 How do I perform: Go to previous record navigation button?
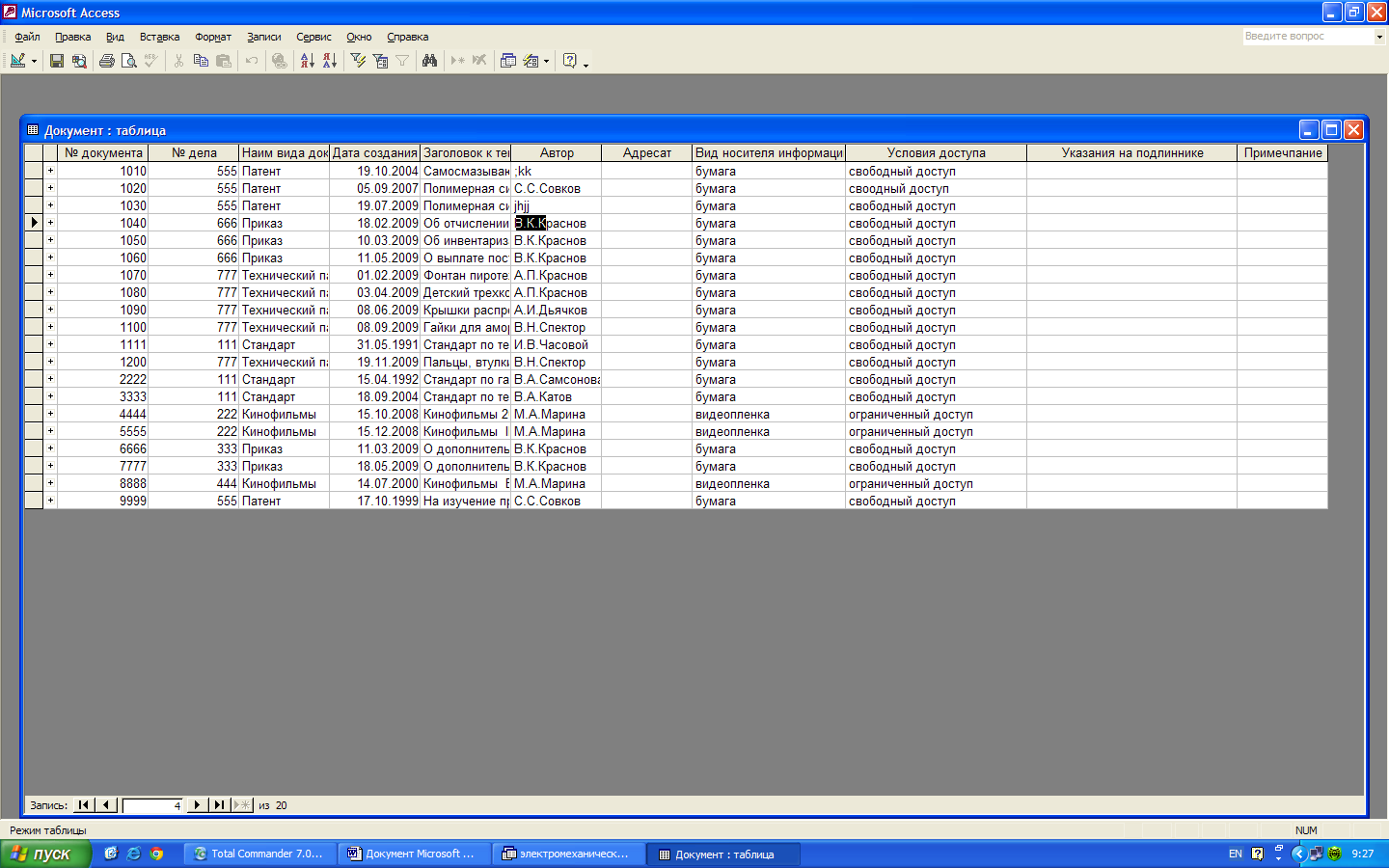click(x=107, y=805)
